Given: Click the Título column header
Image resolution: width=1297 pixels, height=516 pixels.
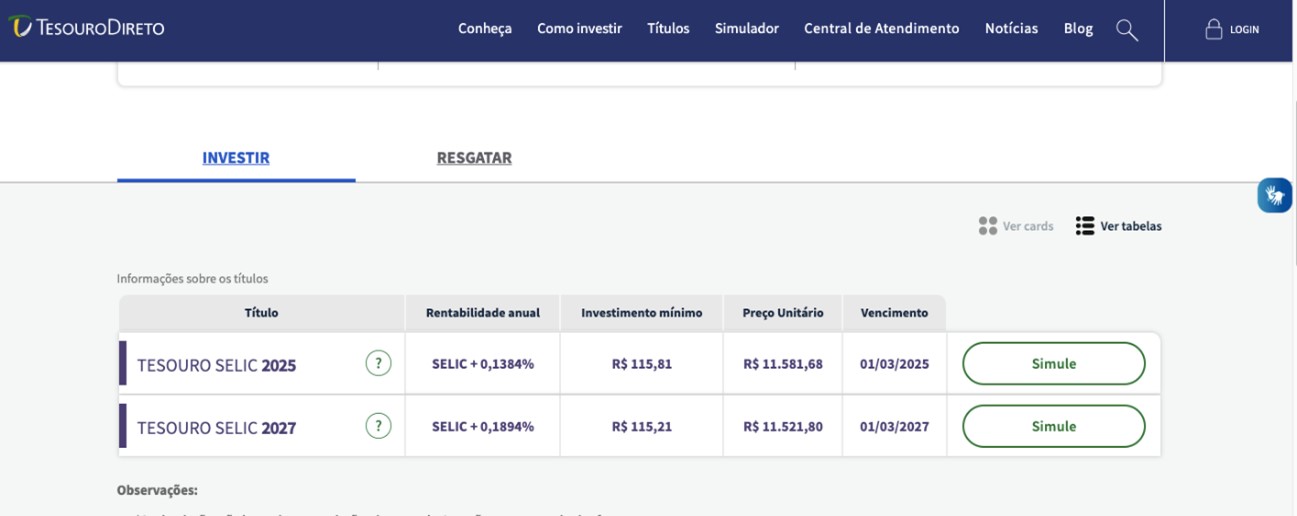Looking at the screenshot, I should point(262,313).
